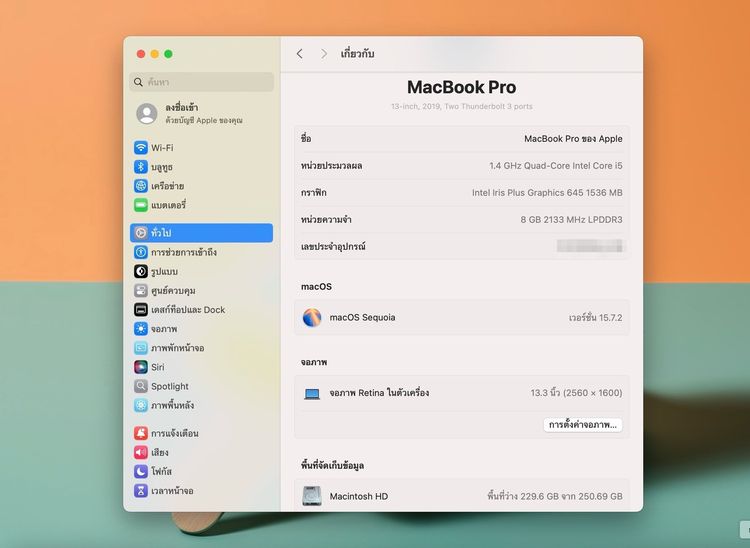Open Screen Saver (ภาพพักหน้าจอ) icon
750x548 pixels.
coord(141,348)
